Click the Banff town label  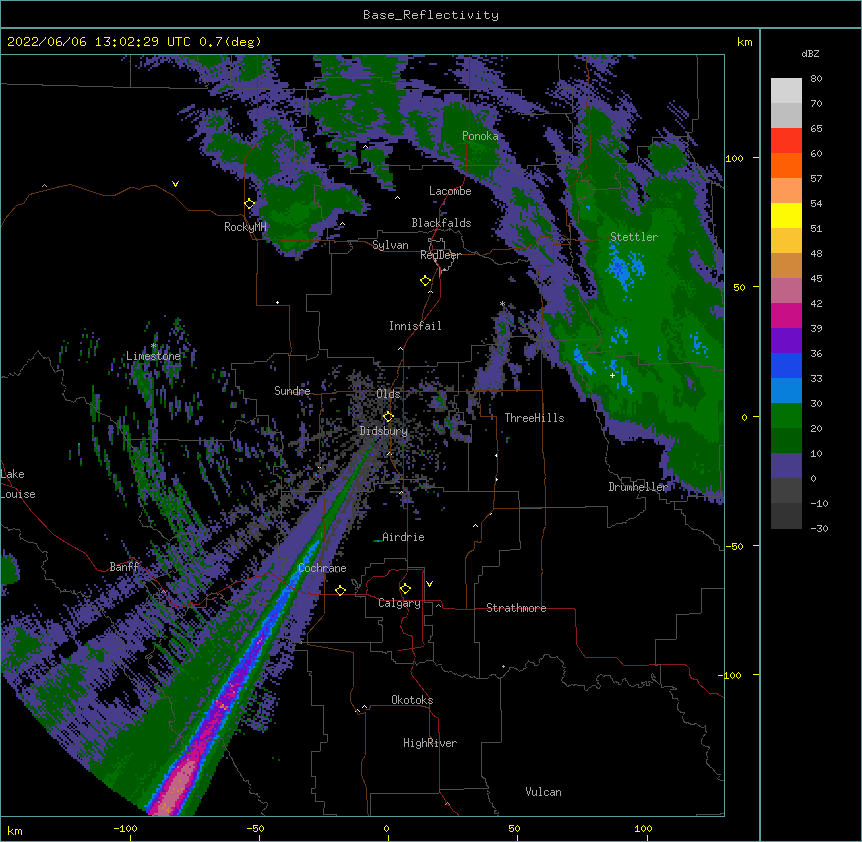coord(124,567)
